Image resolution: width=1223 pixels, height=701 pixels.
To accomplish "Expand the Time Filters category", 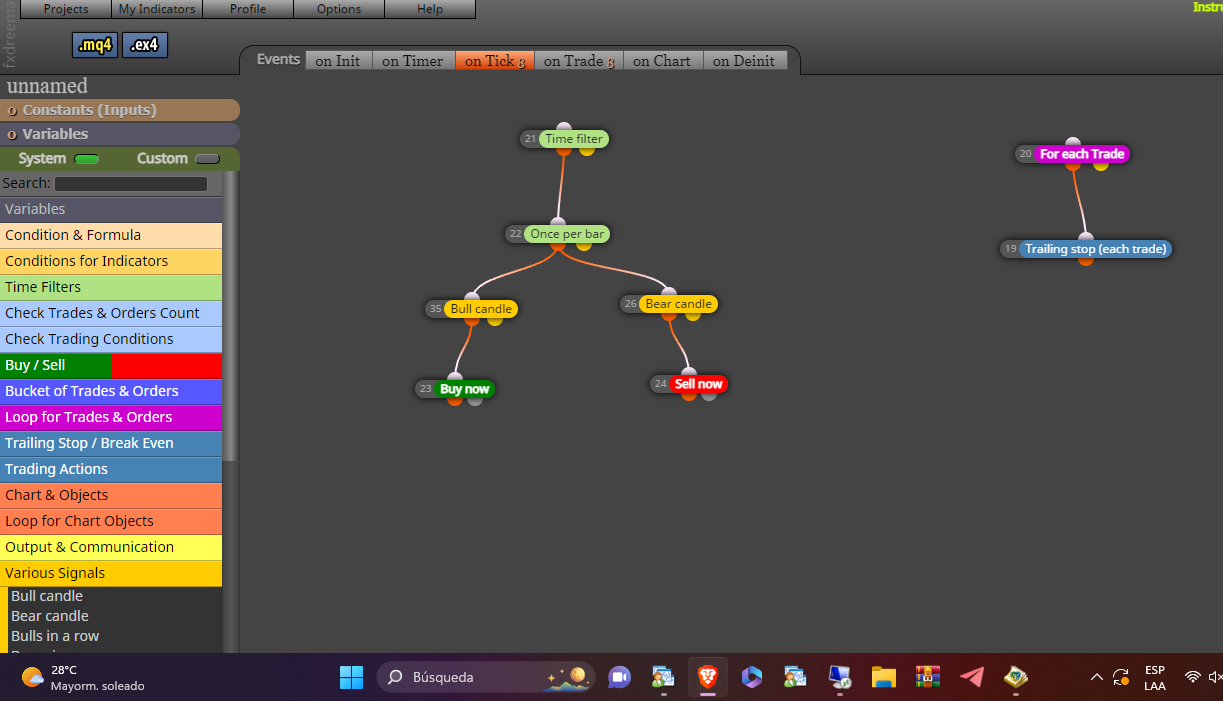I will (111, 287).
